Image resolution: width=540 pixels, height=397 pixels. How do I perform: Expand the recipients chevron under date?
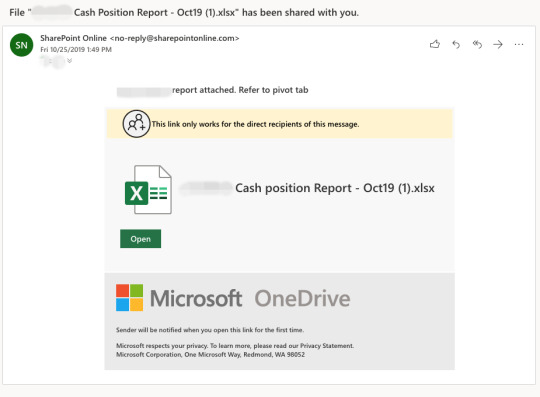[x=70, y=61]
